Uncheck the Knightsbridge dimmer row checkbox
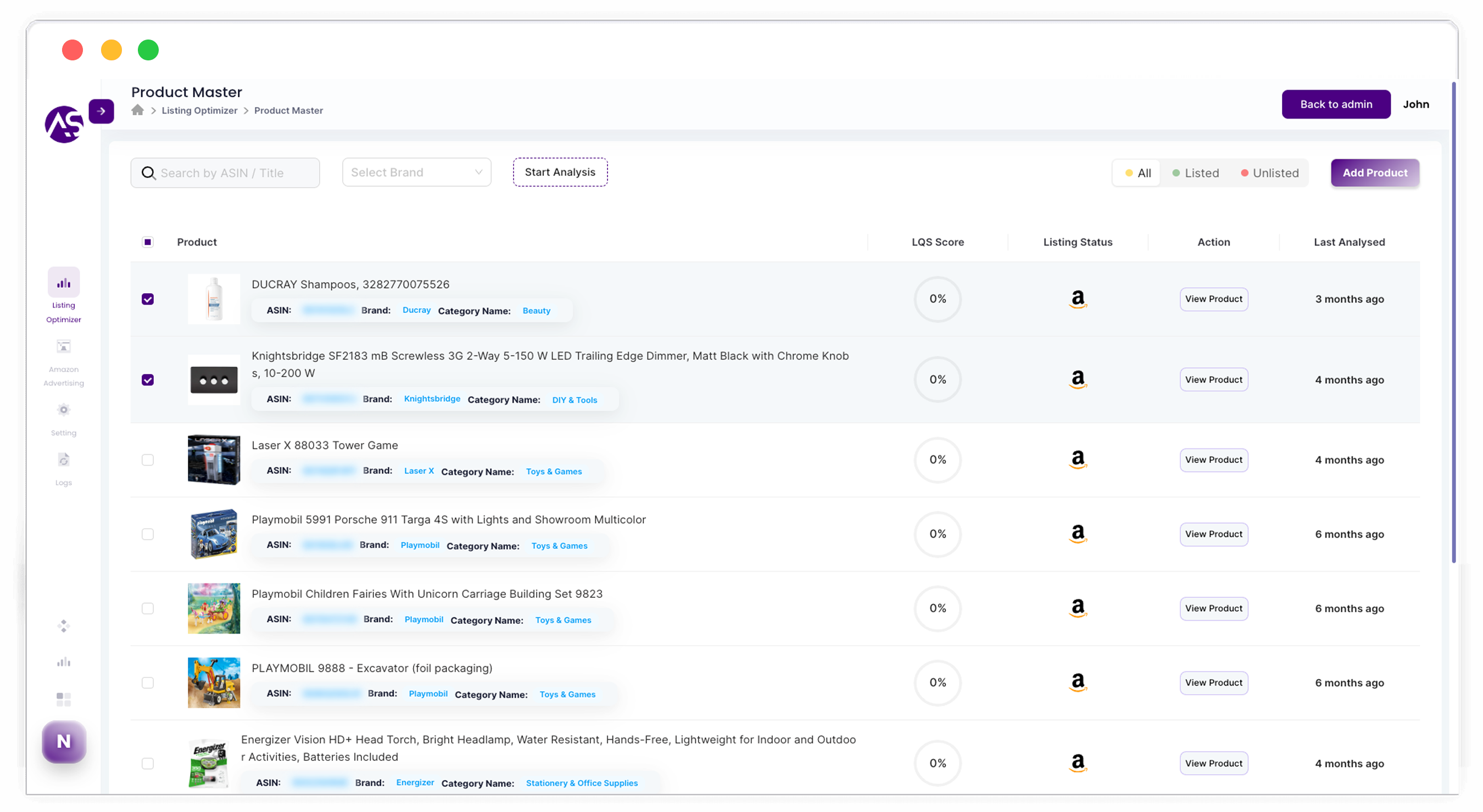This screenshot has width=1483, height=812. point(148,380)
